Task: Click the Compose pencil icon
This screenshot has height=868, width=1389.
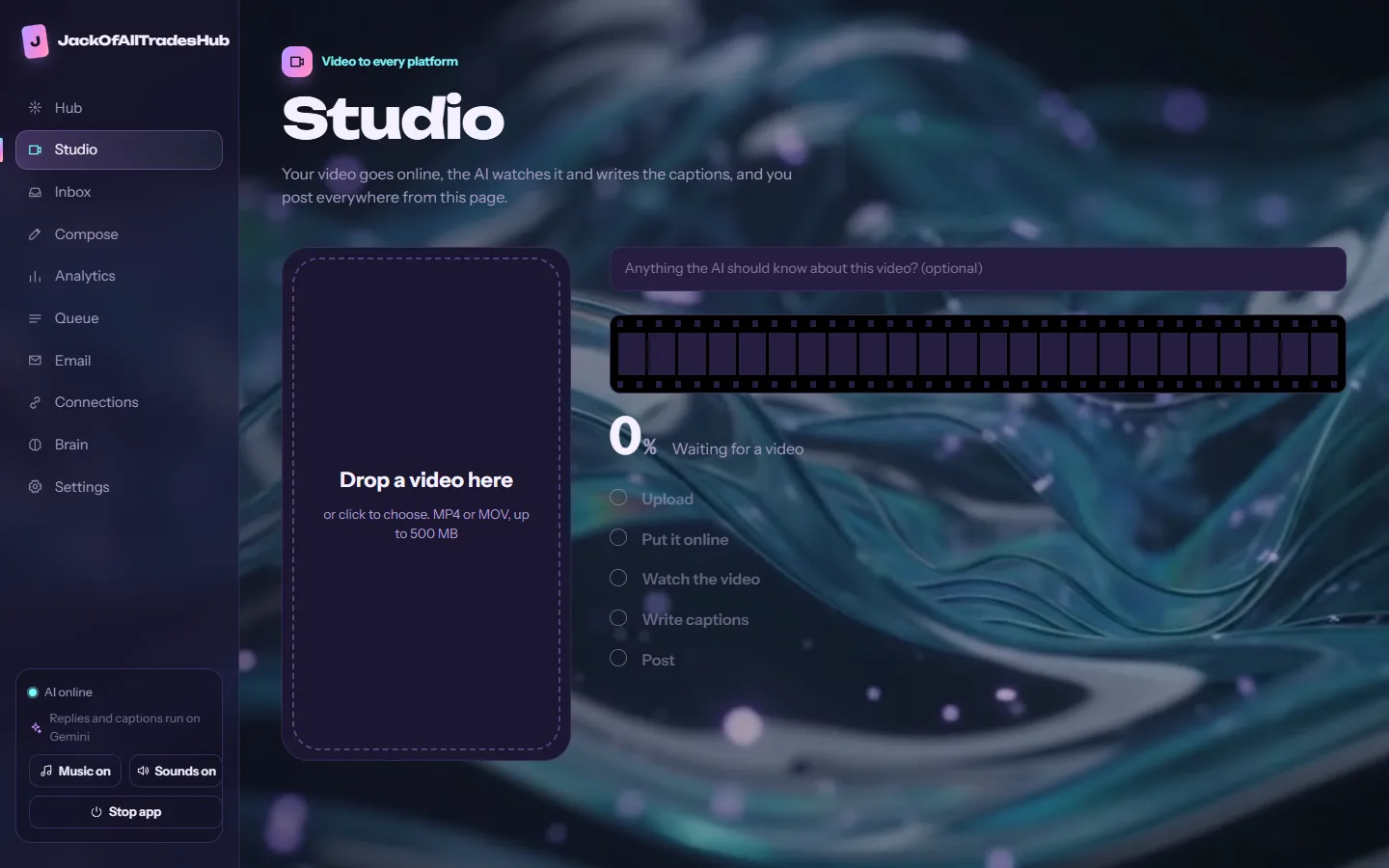Action: pos(35,234)
